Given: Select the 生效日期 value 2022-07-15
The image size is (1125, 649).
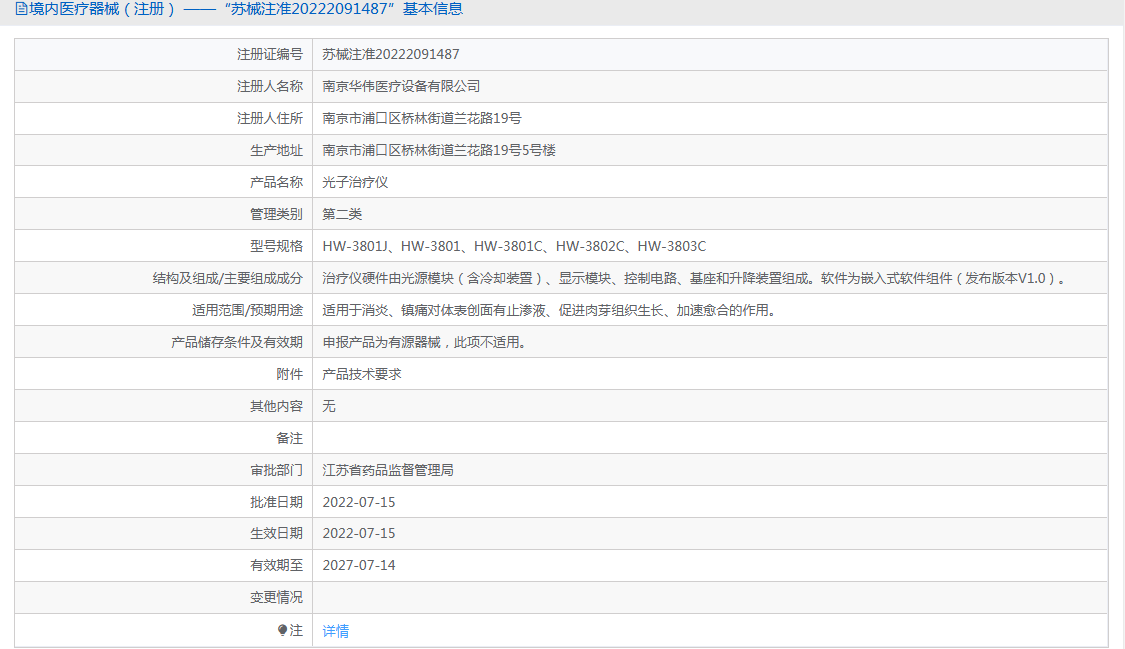Looking at the screenshot, I should pos(359,534).
